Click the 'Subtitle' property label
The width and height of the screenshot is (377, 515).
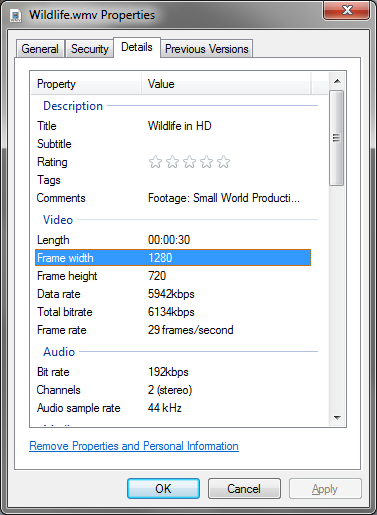[x=54, y=144]
